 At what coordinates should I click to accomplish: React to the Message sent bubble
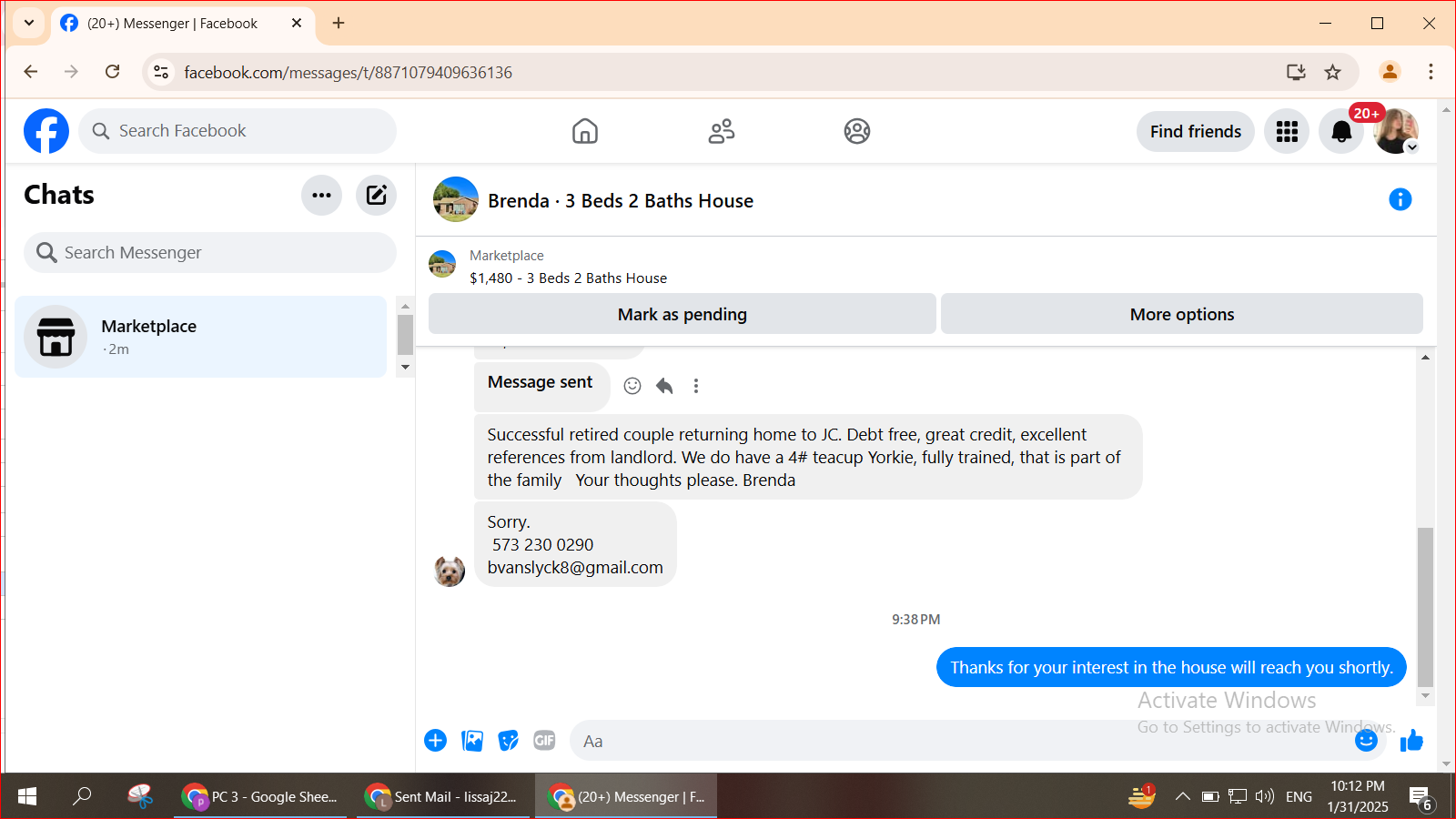click(x=632, y=386)
